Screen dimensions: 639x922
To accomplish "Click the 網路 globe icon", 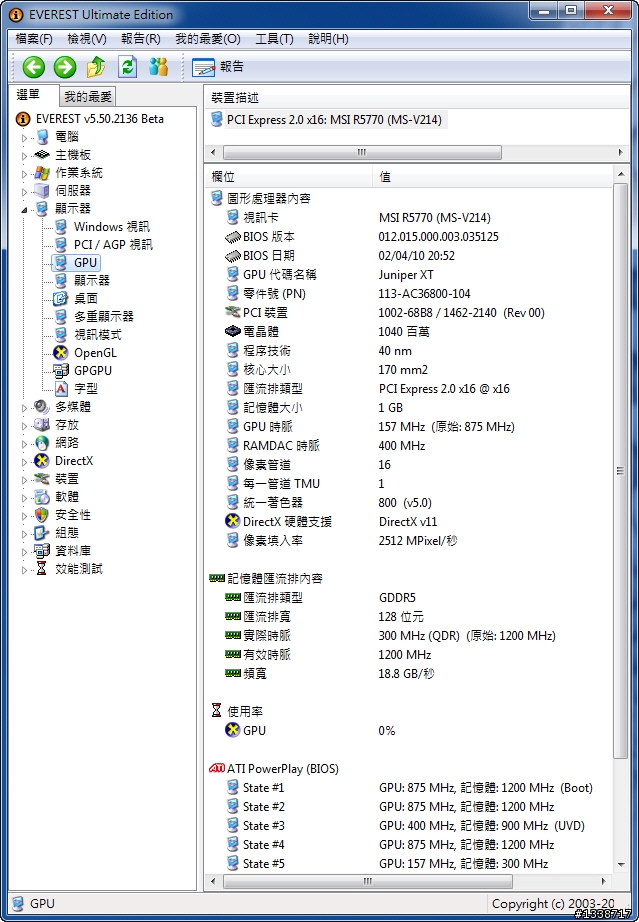I will click(42, 443).
